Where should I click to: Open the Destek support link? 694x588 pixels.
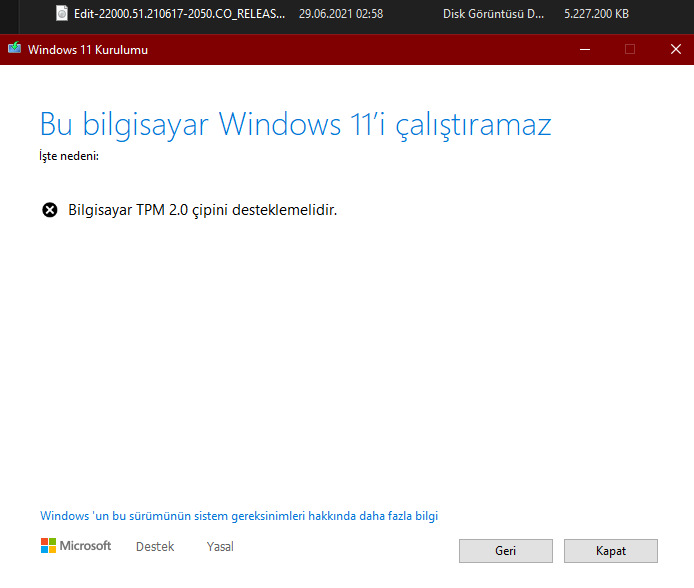(155, 547)
